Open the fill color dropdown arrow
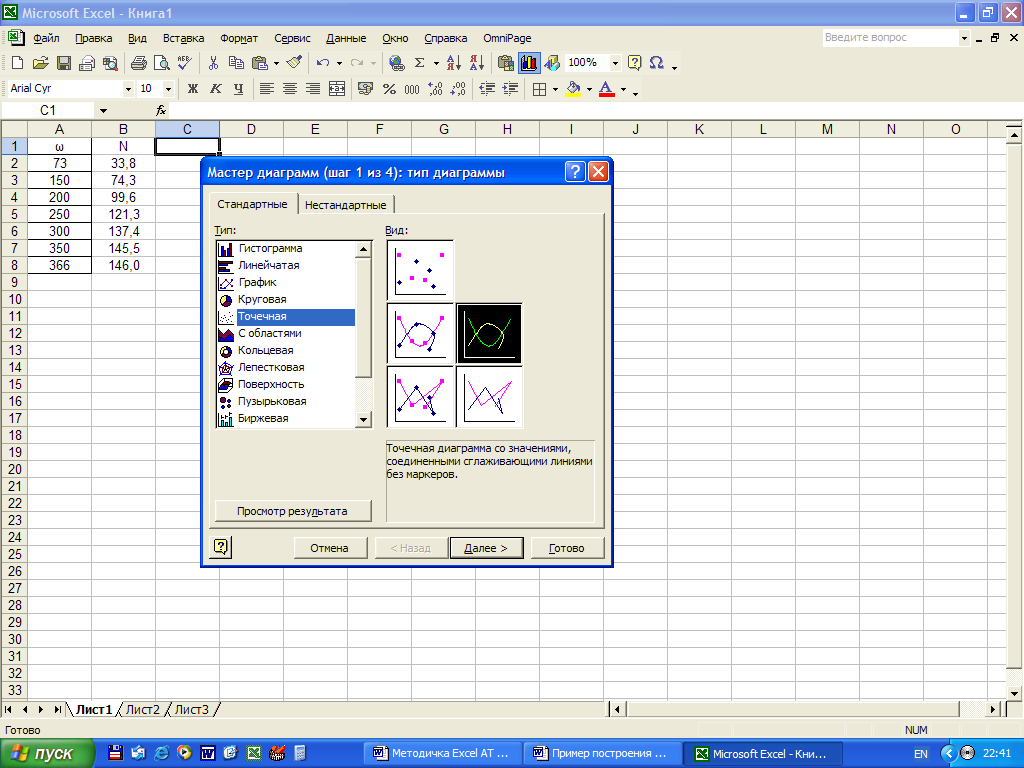This screenshot has width=1024, height=768. (x=589, y=89)
